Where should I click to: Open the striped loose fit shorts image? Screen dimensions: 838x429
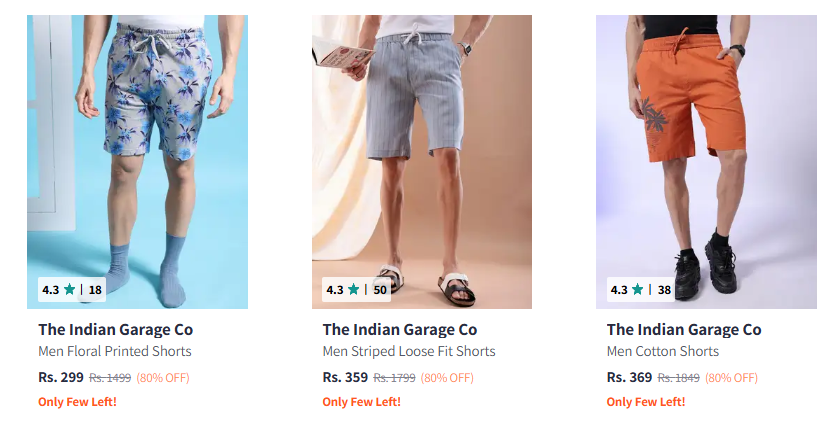(422, 162)
